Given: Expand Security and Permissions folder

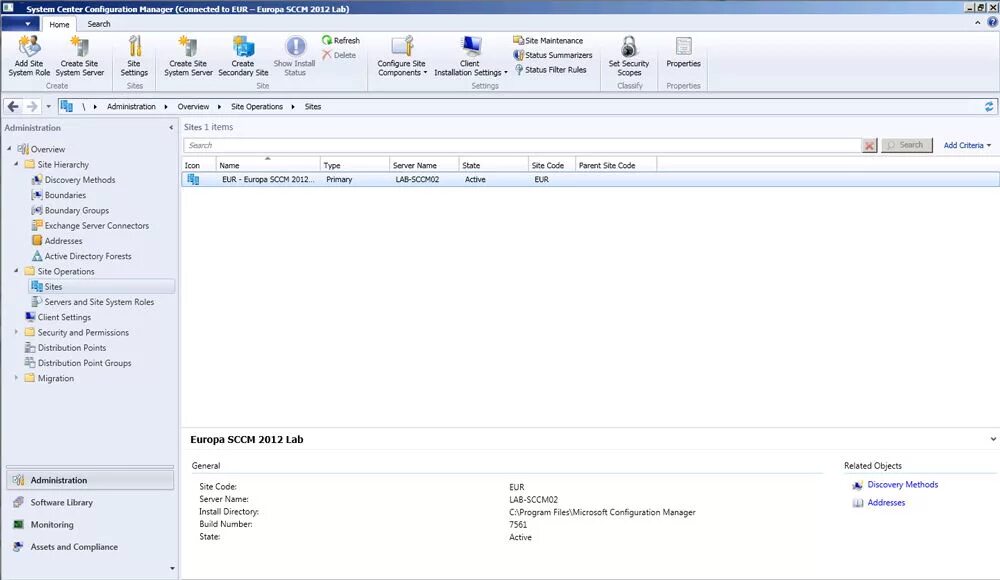Looking at the screenshot, I should [16, 332].
